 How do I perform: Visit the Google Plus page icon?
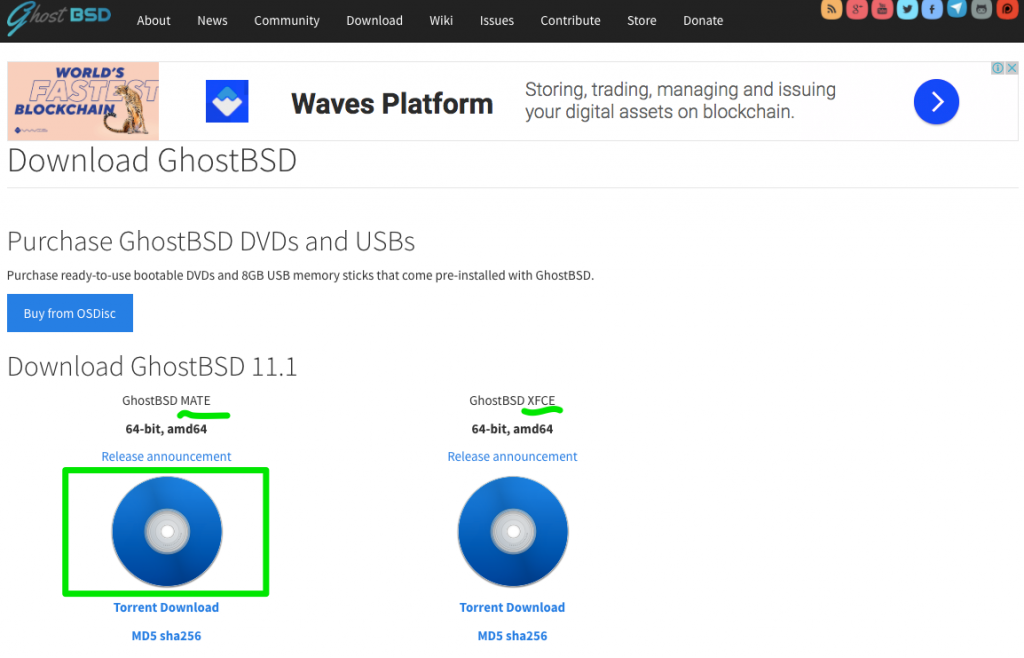pos(857,8)
